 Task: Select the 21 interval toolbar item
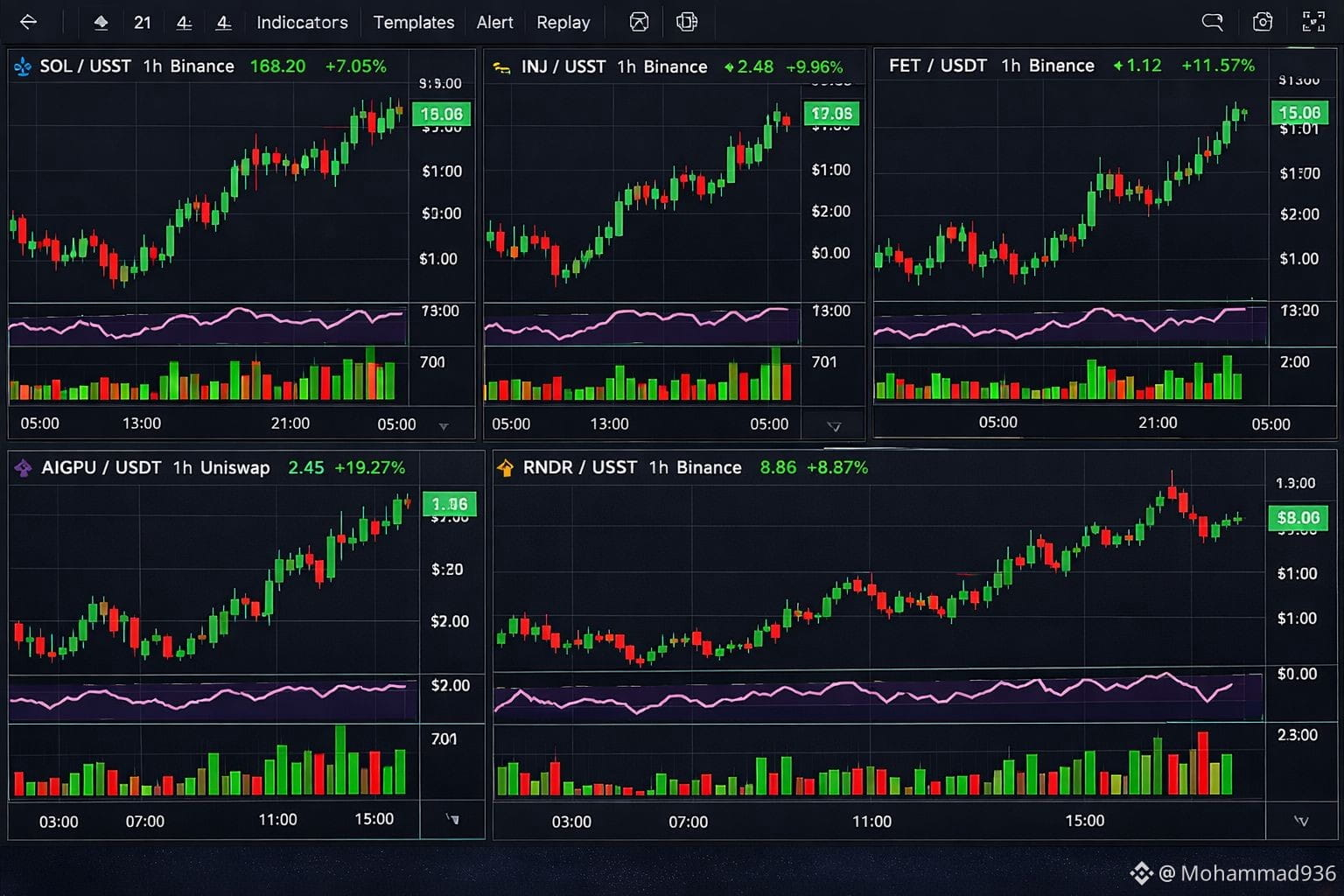point(143,23)
